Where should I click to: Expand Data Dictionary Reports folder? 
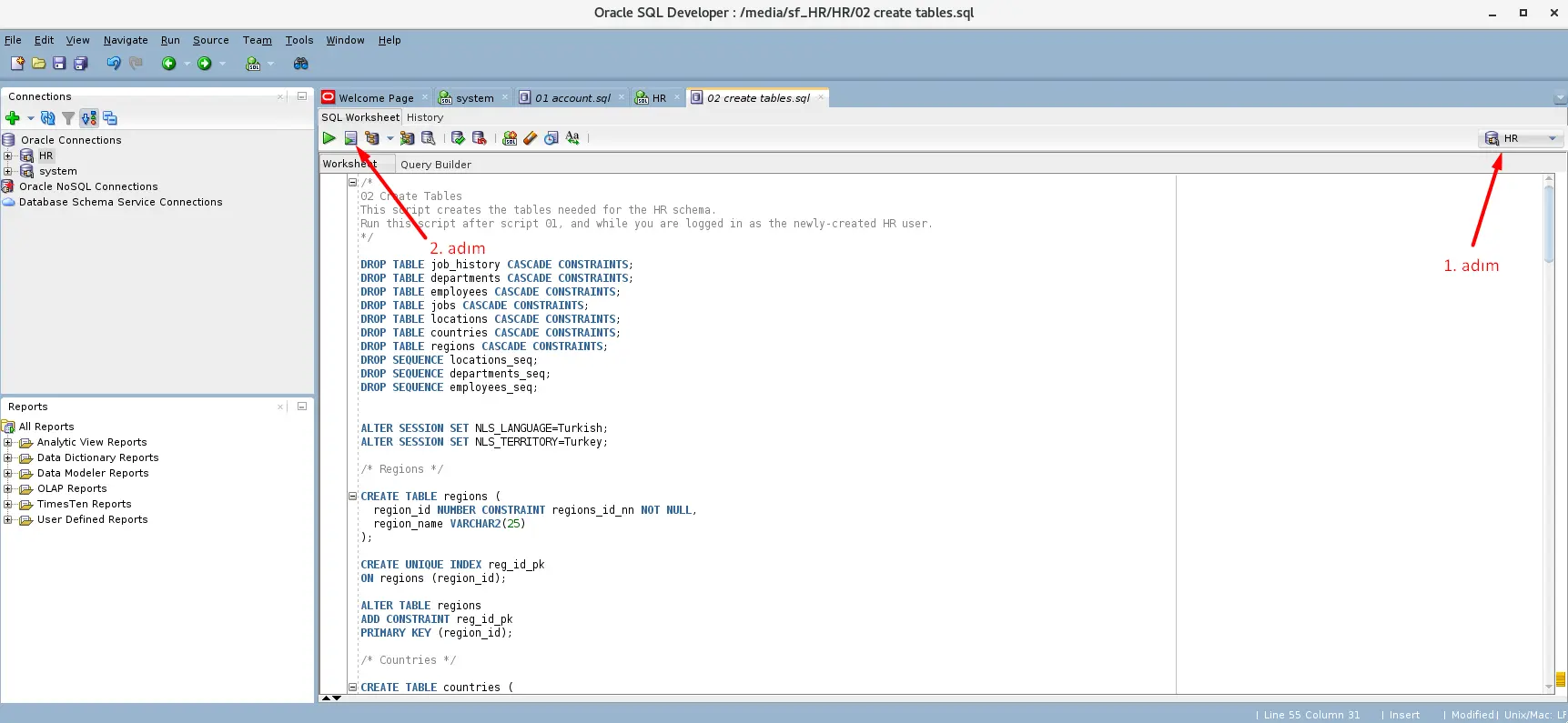(x=8, y=457)
